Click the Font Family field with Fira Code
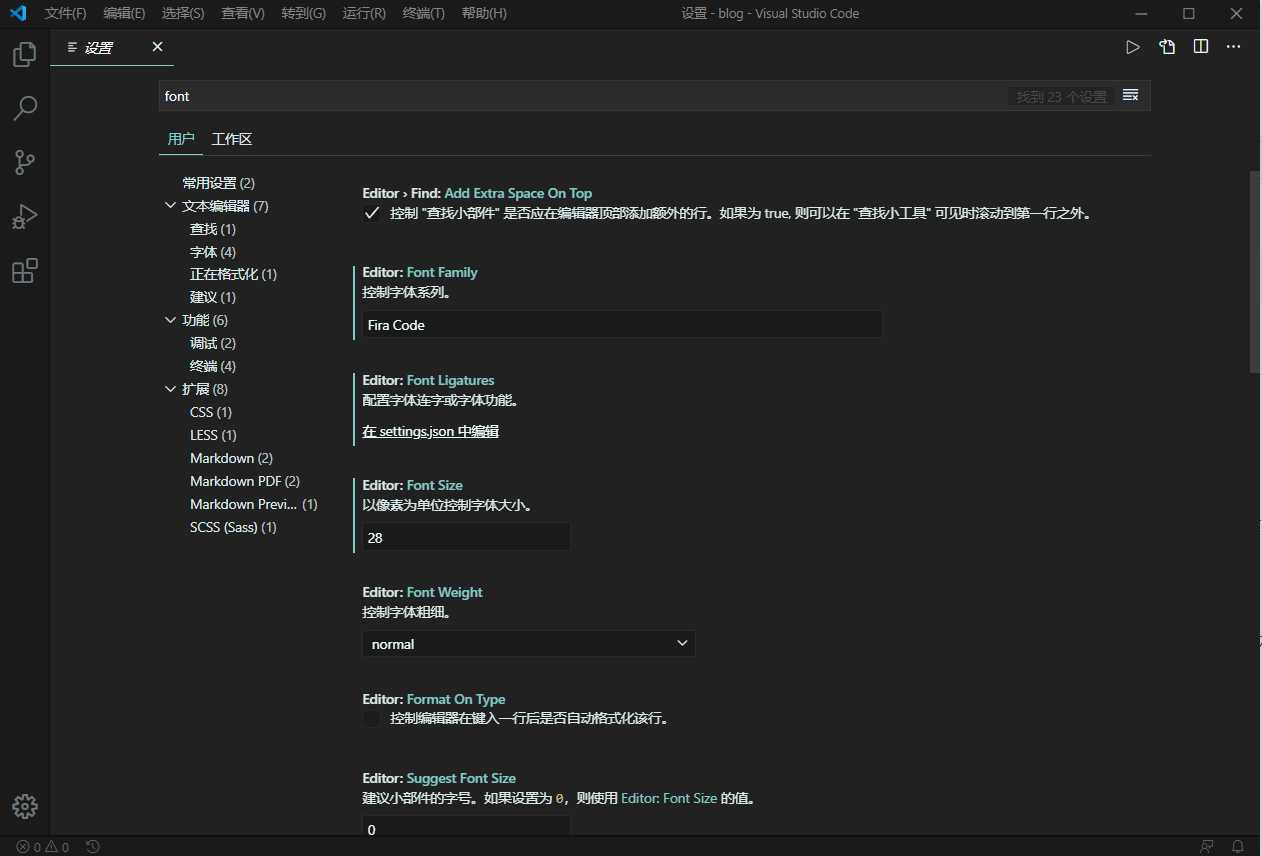 (x=622, y=325)
